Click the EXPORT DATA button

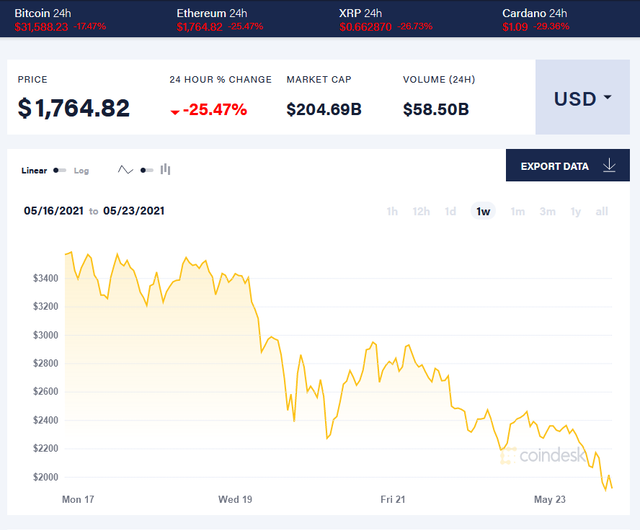point(568,165)
